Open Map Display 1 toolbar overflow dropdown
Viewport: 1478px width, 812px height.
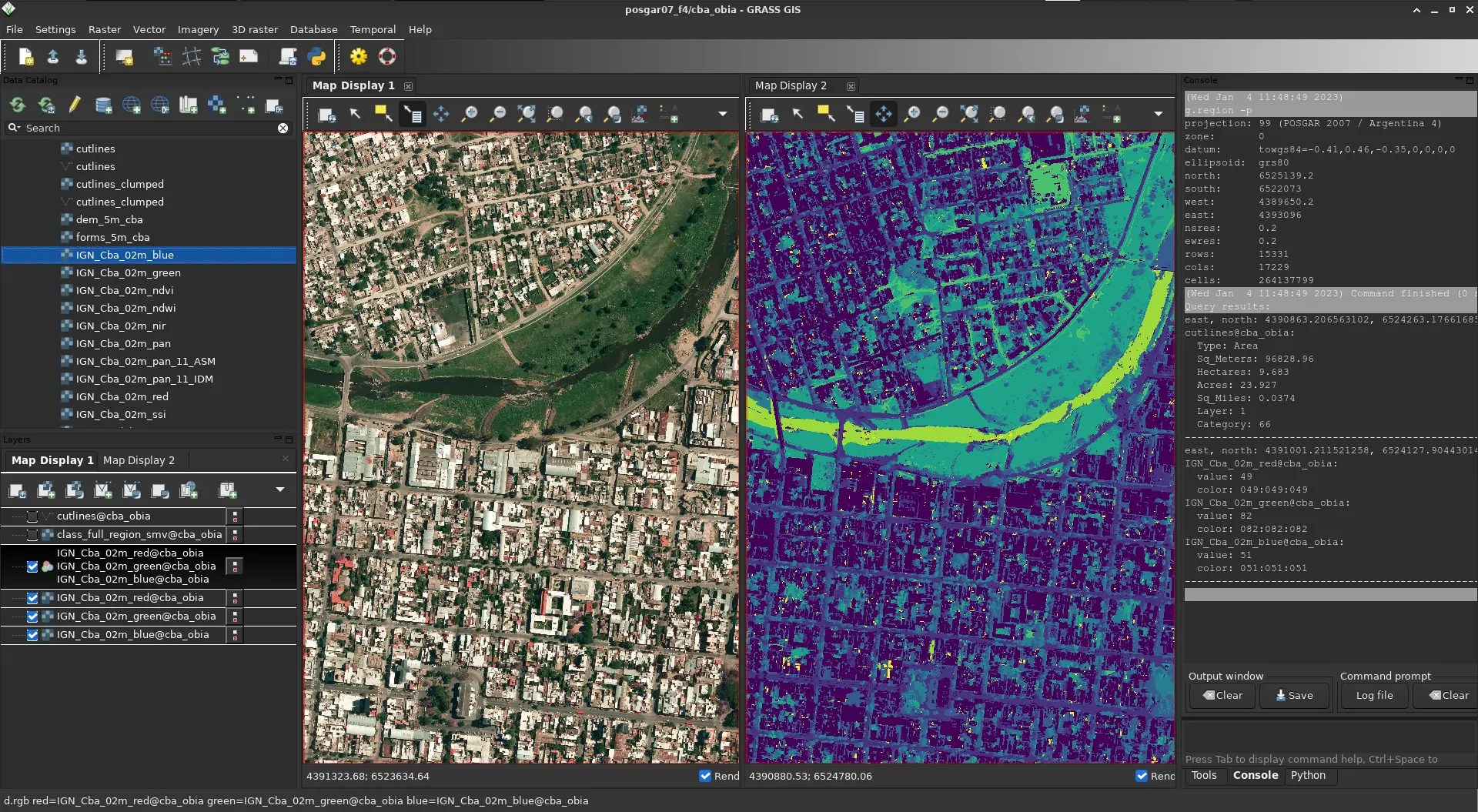coord(722,113)
